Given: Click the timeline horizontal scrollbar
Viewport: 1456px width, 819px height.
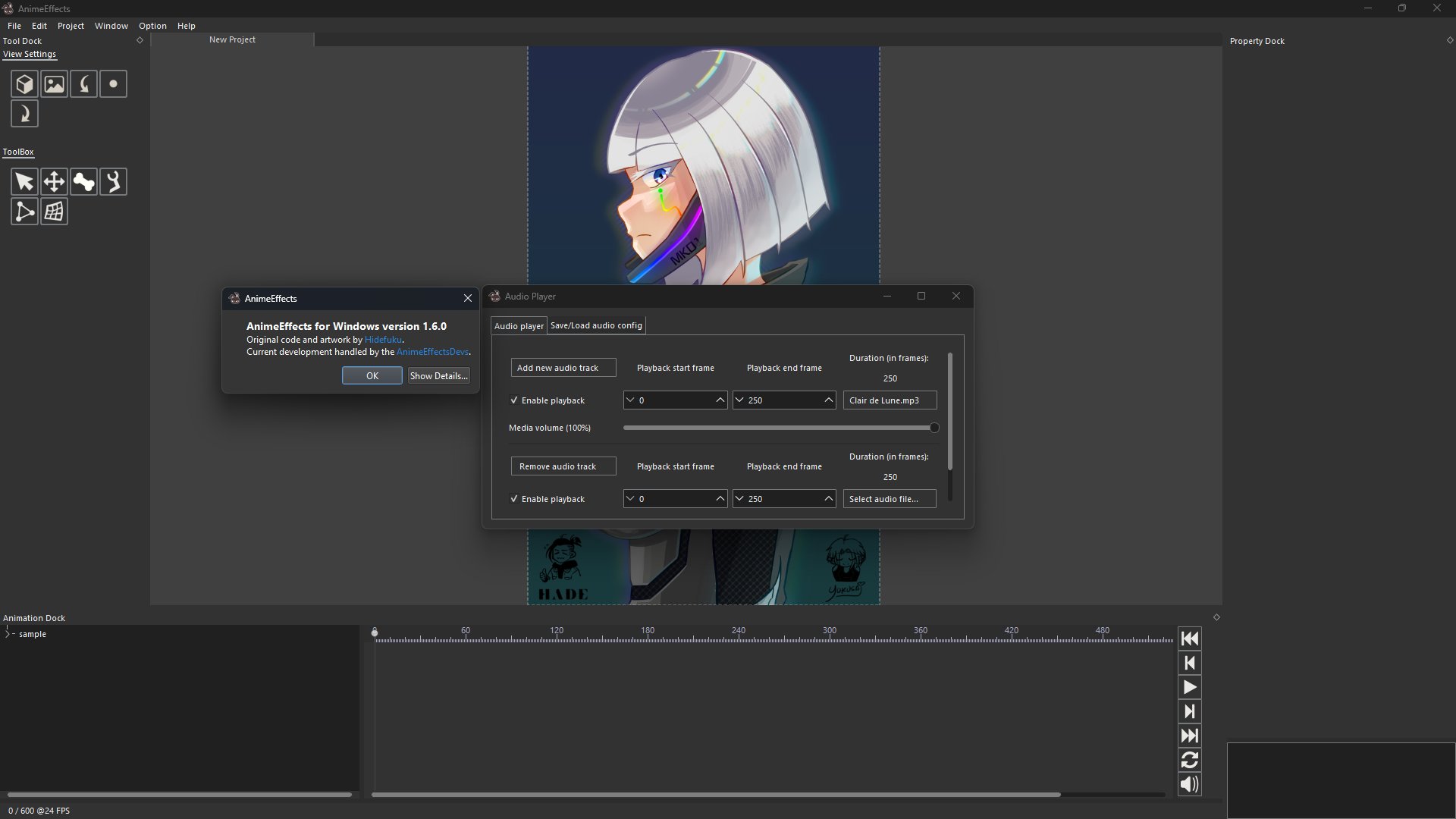Looking at the screenshot, I should [x=716, y=795].
